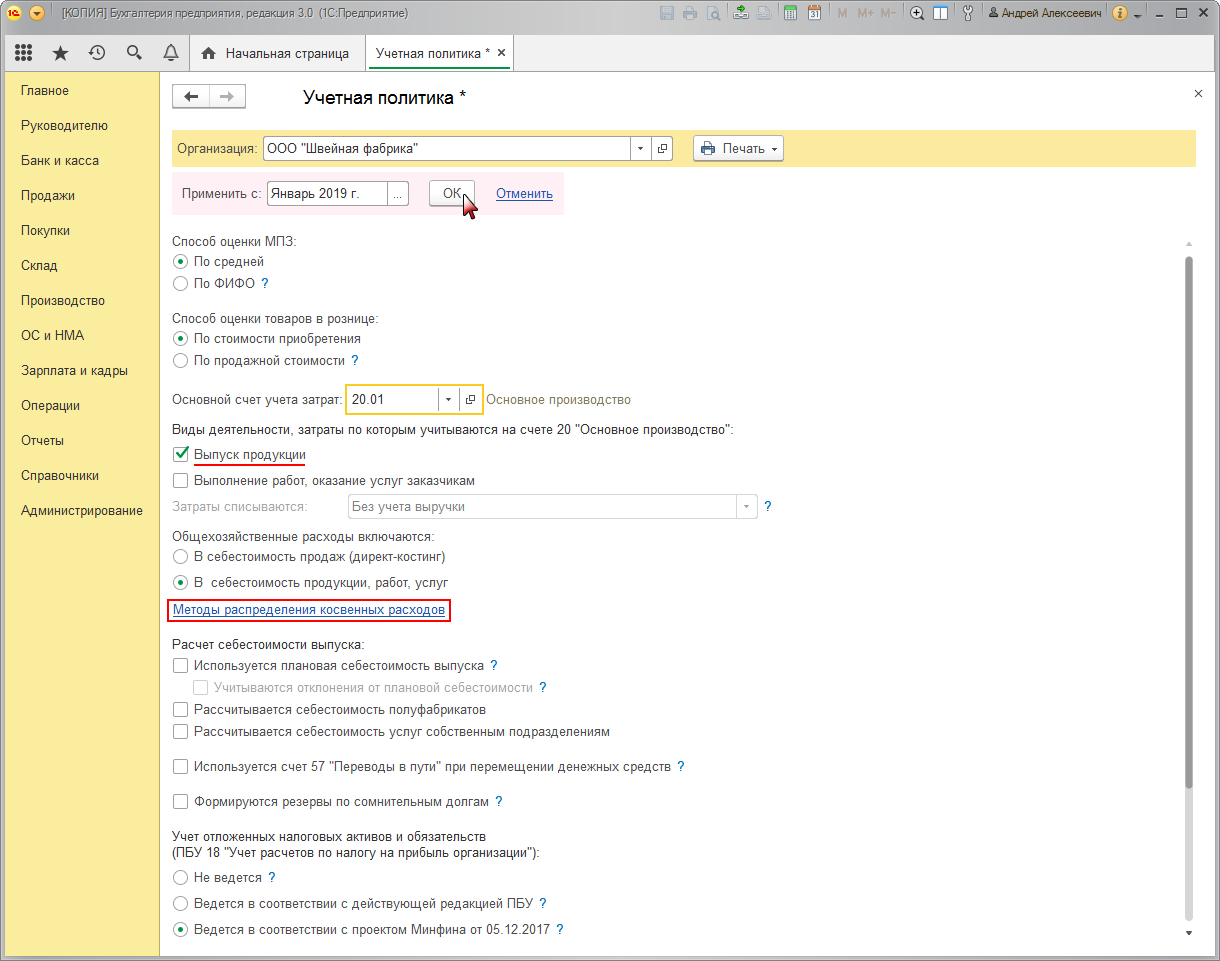This screenshot has height=961, width=1220.
Task: Expand Затраты списываются dropdown arrow
Action: pos(746,507)
